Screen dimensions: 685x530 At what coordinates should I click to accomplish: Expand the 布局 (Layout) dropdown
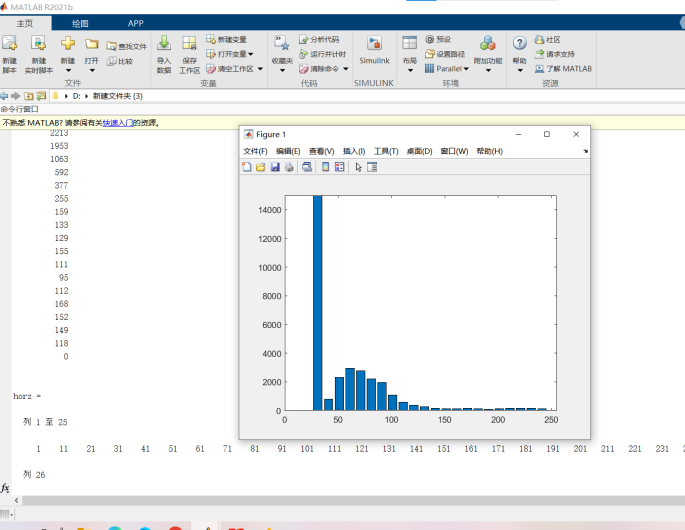[410, 70]
